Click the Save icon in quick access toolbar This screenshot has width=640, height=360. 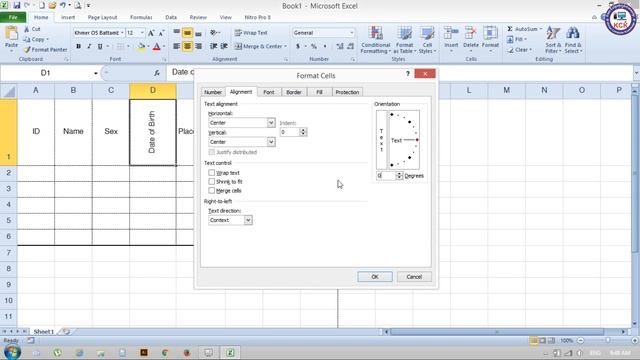pyautogui.click(x=17, y=6)
